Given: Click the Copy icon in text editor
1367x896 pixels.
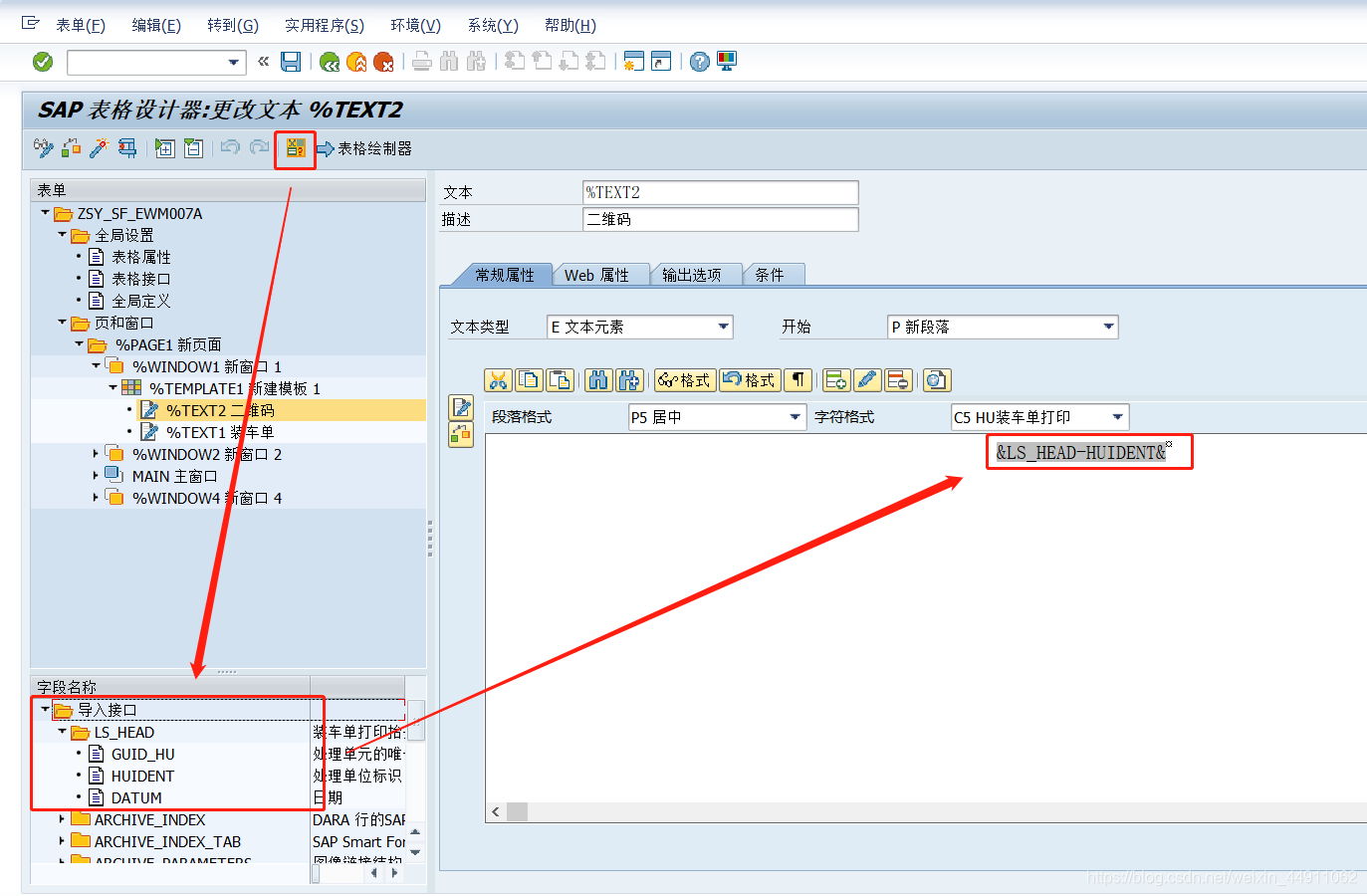Looking at the screenshot, I should pos(529,380).
